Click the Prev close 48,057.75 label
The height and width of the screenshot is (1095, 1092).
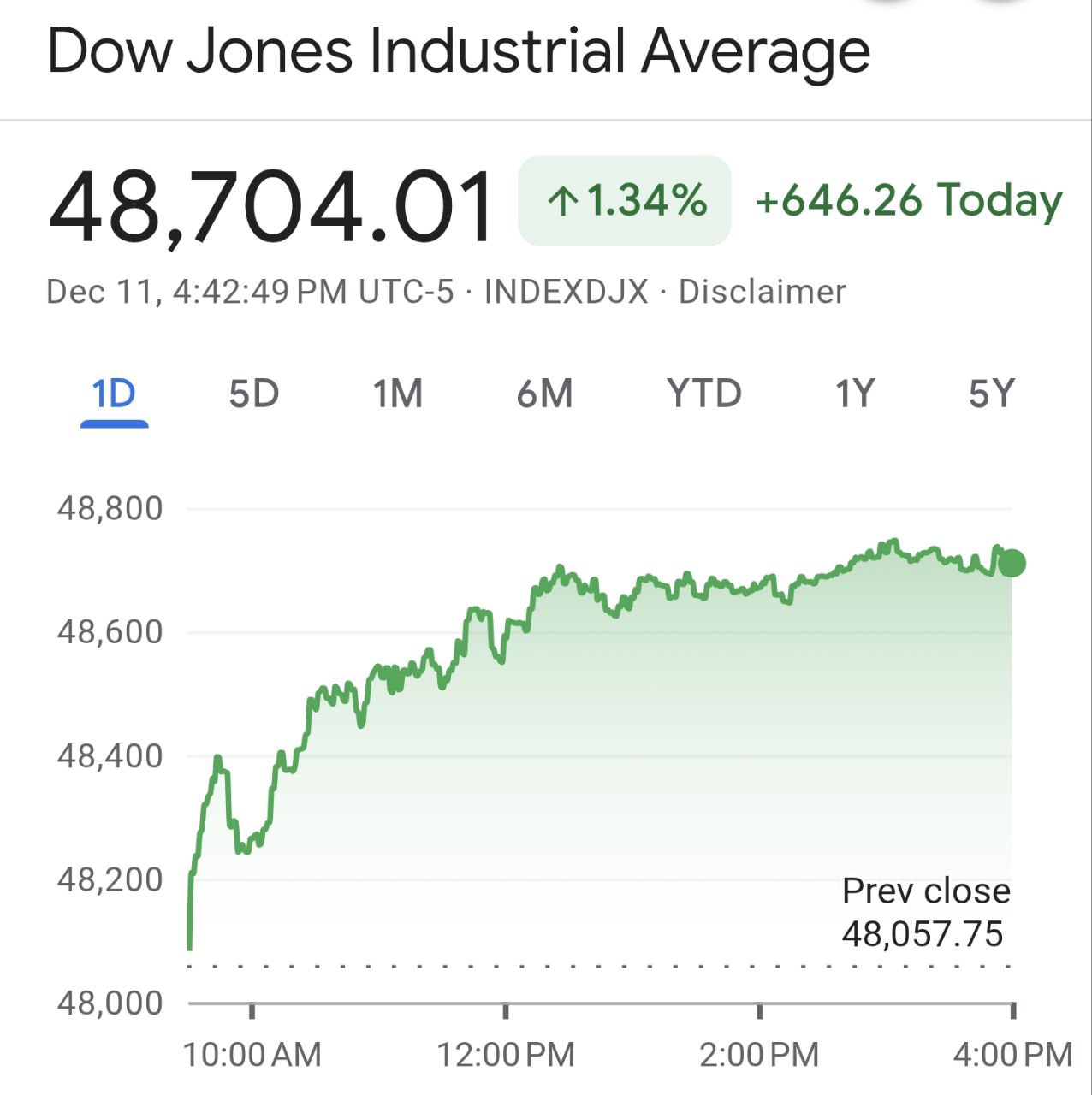(x=926, y=913)
